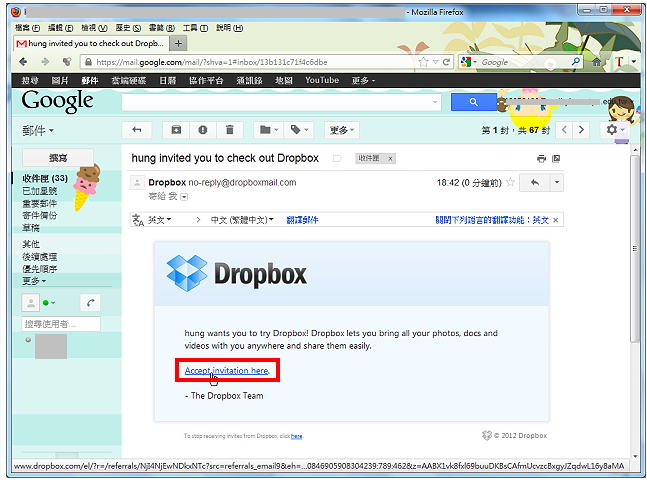The width and height of the screenshot is (647, 480).
Task: Show the older message with right chevron
Action: point(581,130)
